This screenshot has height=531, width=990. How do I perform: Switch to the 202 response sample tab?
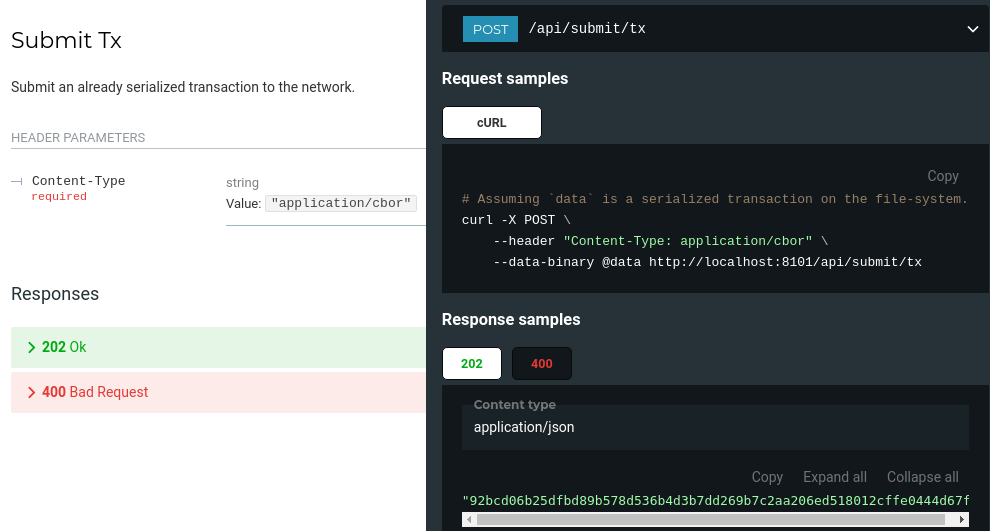472,363
